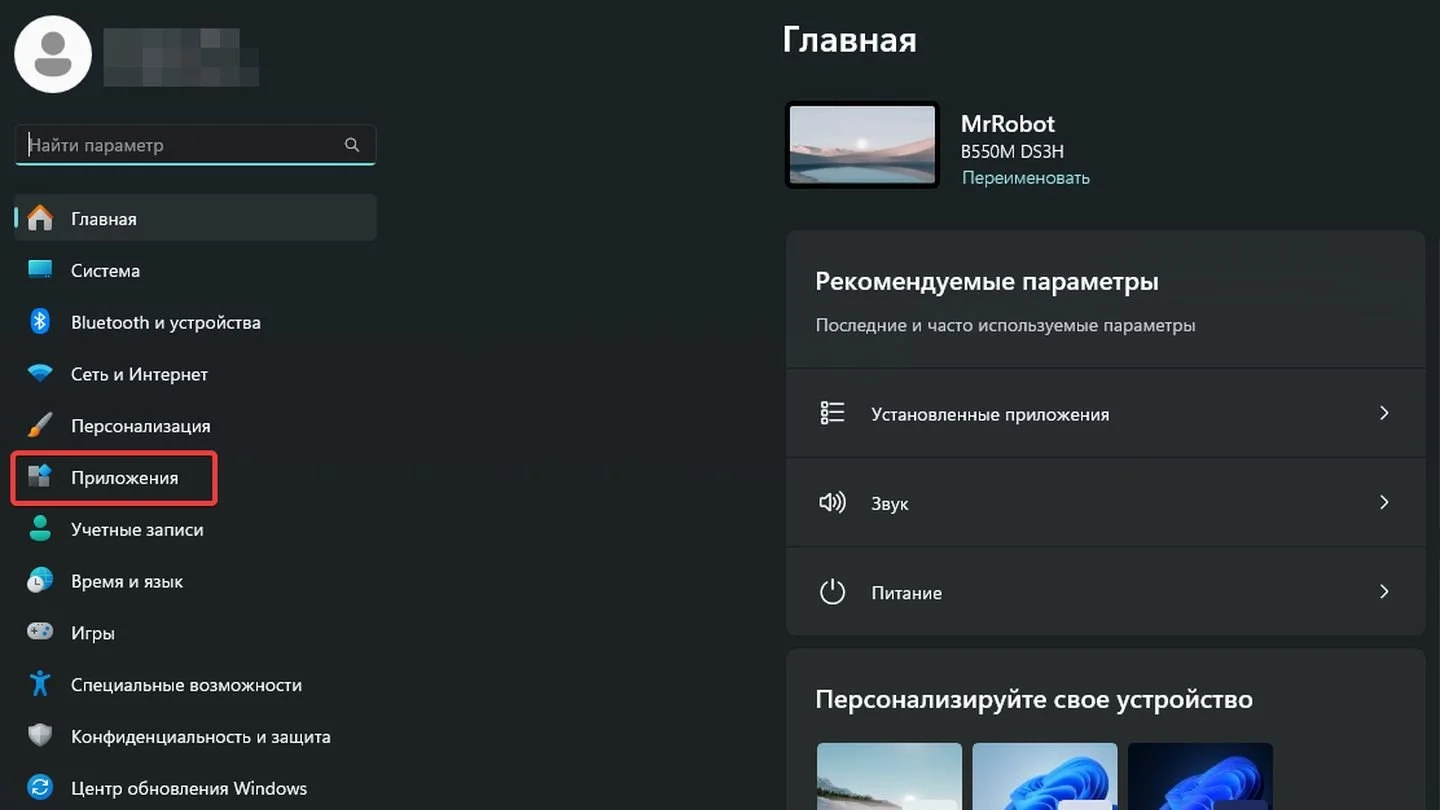Image resolution: width=1440 pixels, height=810 pixels.
Task: Select Время и язык in sidebar
Action: pos(195,581)
